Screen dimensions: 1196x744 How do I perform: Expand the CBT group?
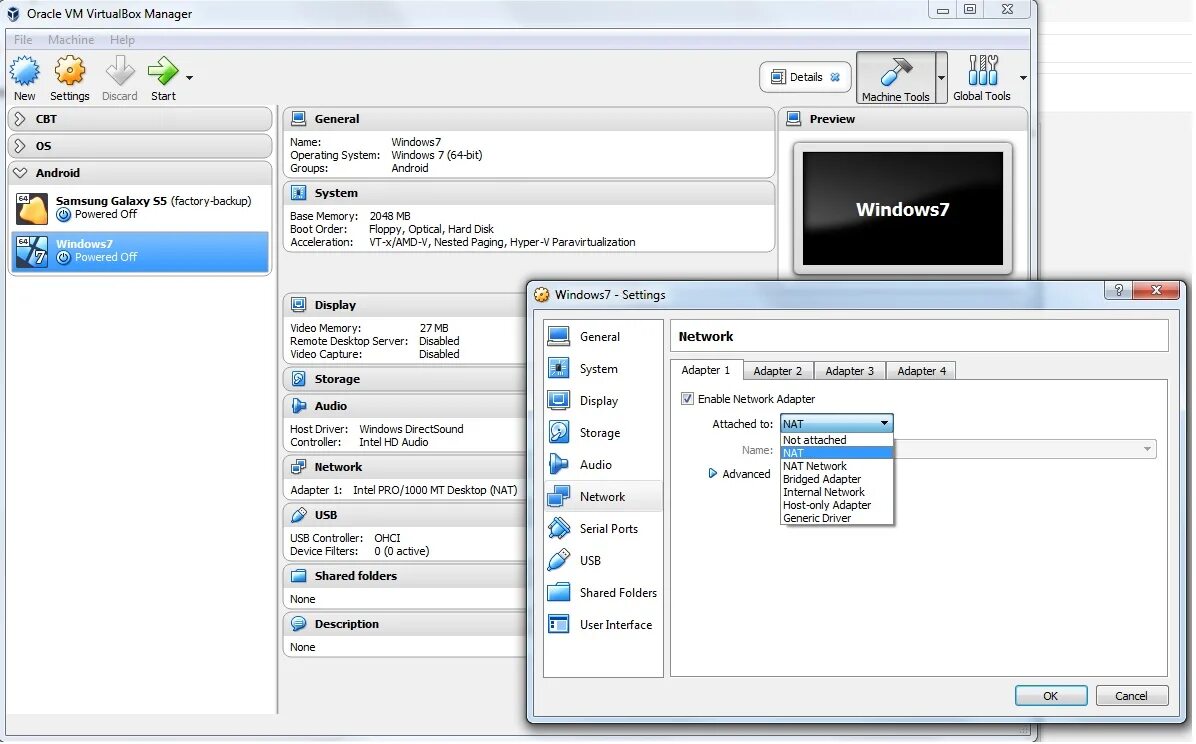(x=21, y=119)
